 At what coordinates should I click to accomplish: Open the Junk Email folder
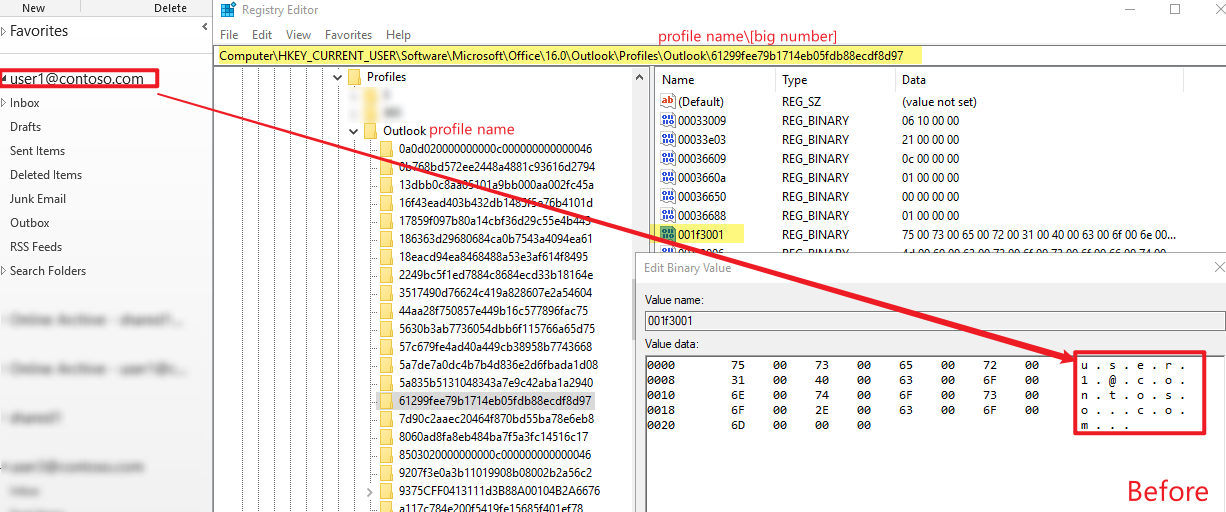38,199
